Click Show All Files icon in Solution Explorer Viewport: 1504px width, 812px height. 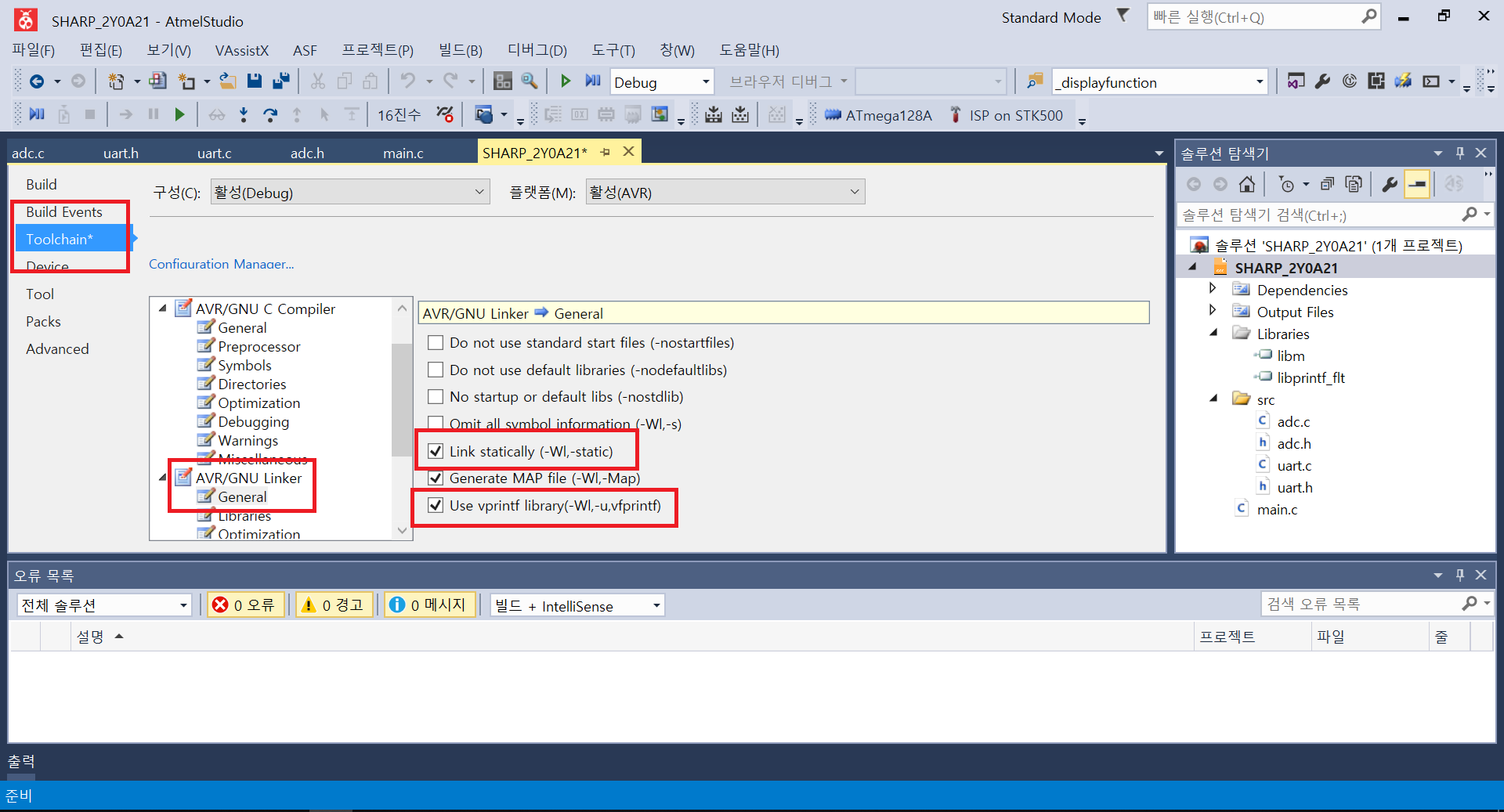1354,184
